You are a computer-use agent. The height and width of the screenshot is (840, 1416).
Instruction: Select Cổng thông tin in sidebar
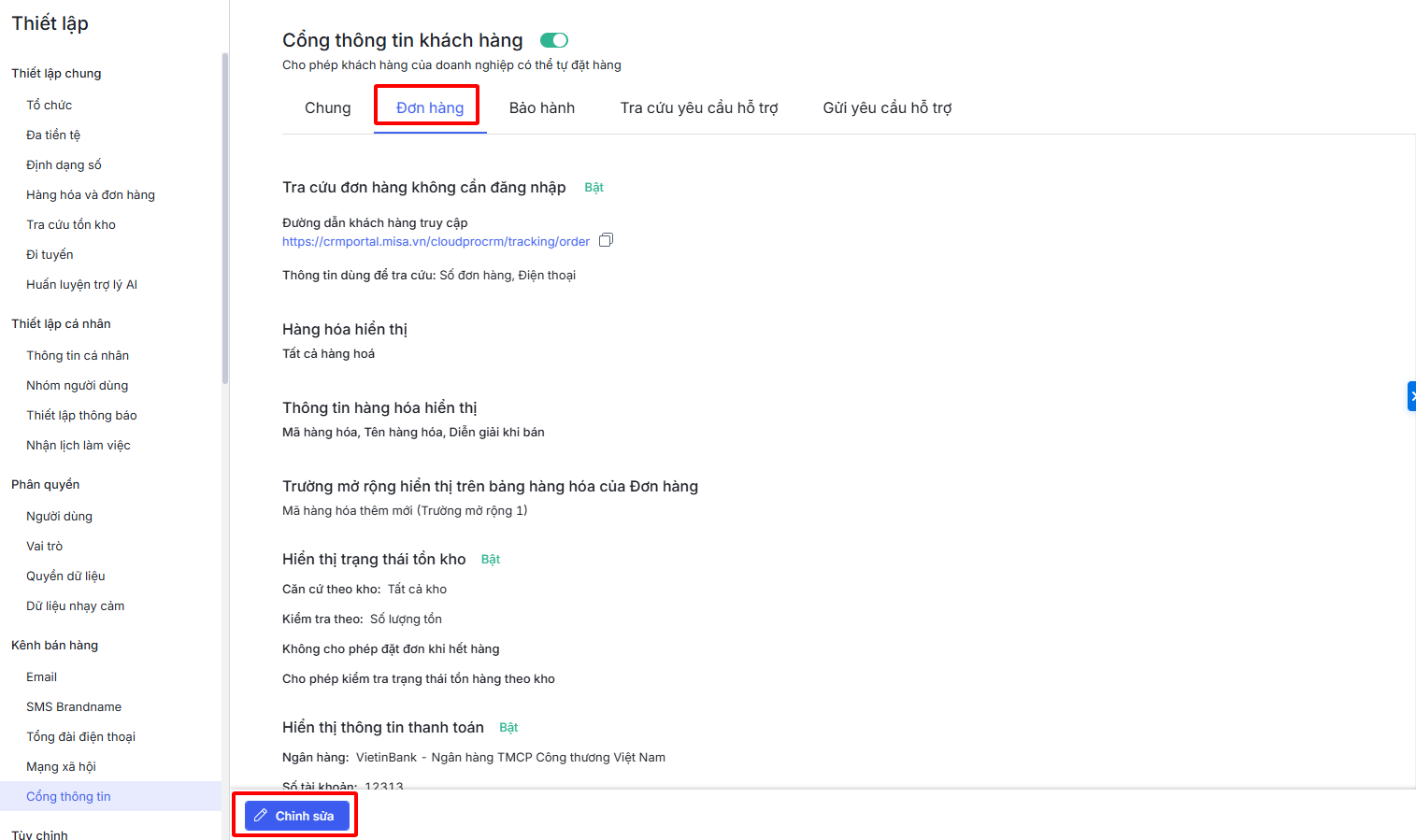(68, 796)
